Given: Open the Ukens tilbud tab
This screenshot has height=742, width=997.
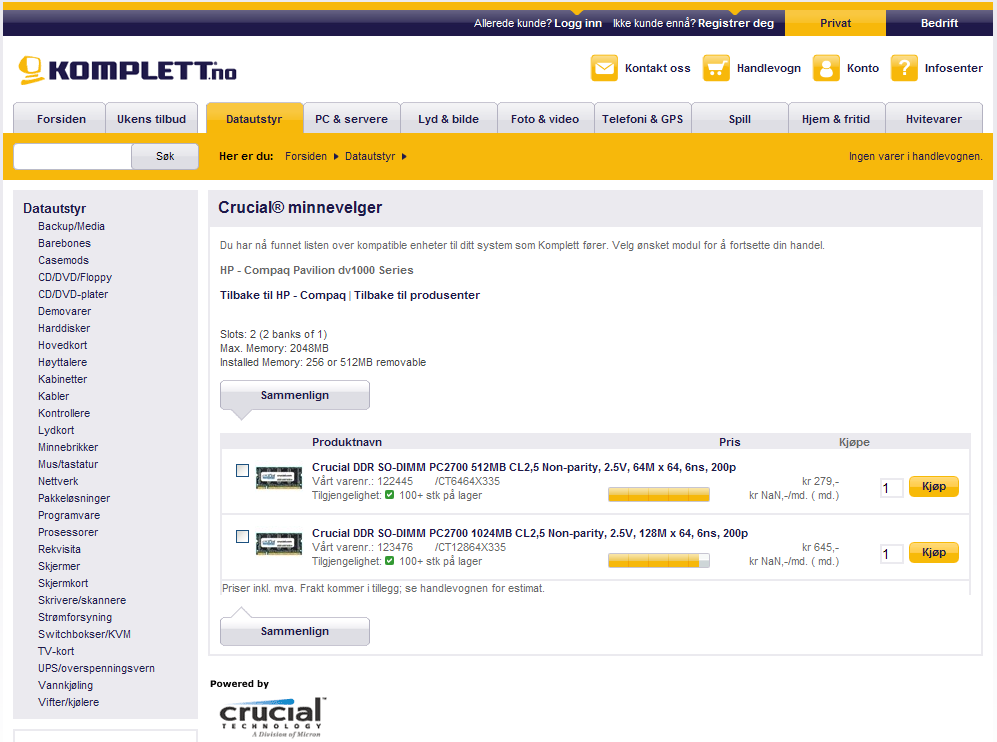Looking at the screenshot, I should [151, 119].
